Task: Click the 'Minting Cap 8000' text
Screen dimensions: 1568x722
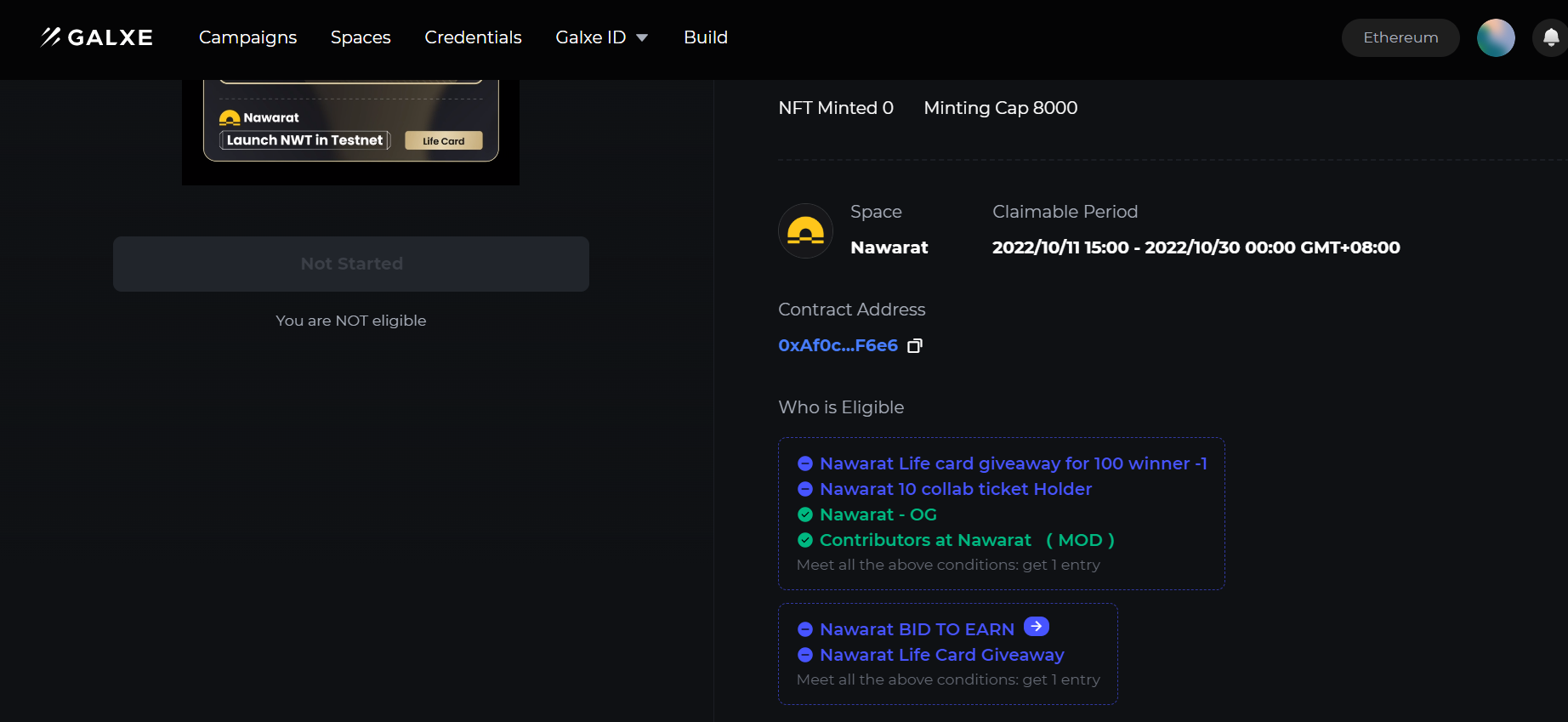Action: pos(1001,108)
